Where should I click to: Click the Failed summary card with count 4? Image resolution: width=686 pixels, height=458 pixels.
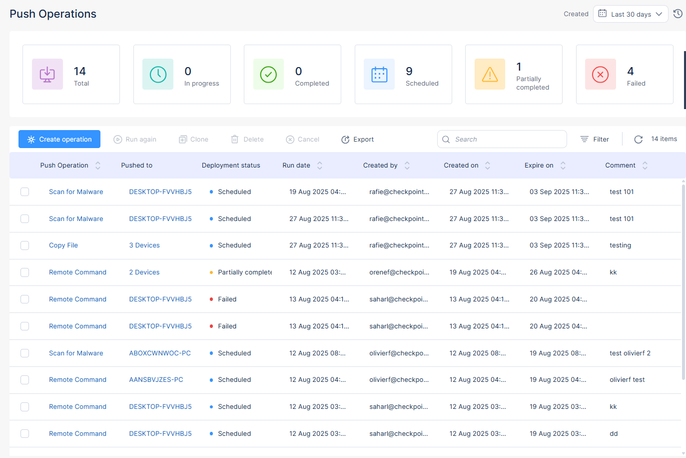(624, 74)
